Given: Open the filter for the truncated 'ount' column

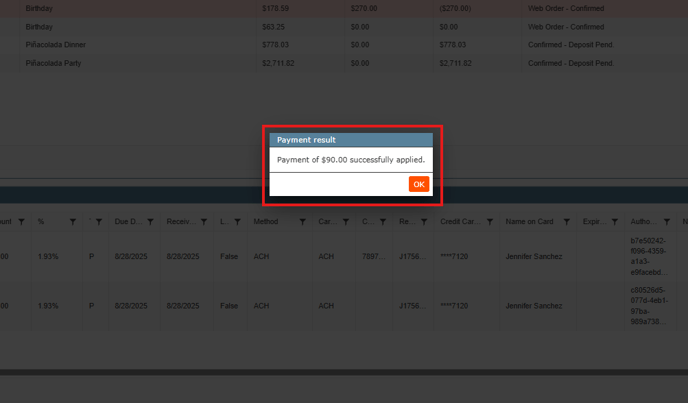Looking at the screenshot, I should pyautogui.click(x=21, y=222).
